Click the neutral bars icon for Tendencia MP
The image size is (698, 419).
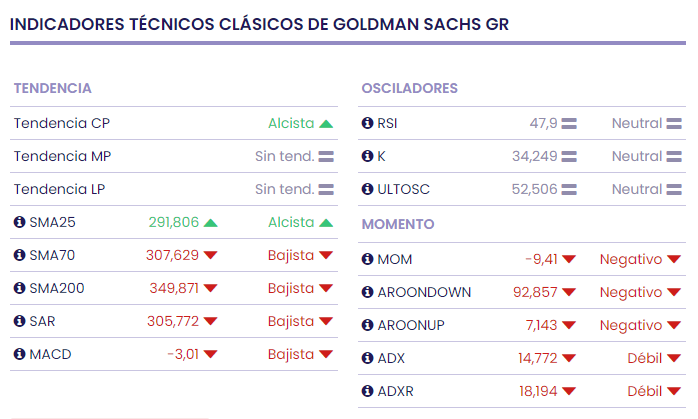[x=325, y=157]
